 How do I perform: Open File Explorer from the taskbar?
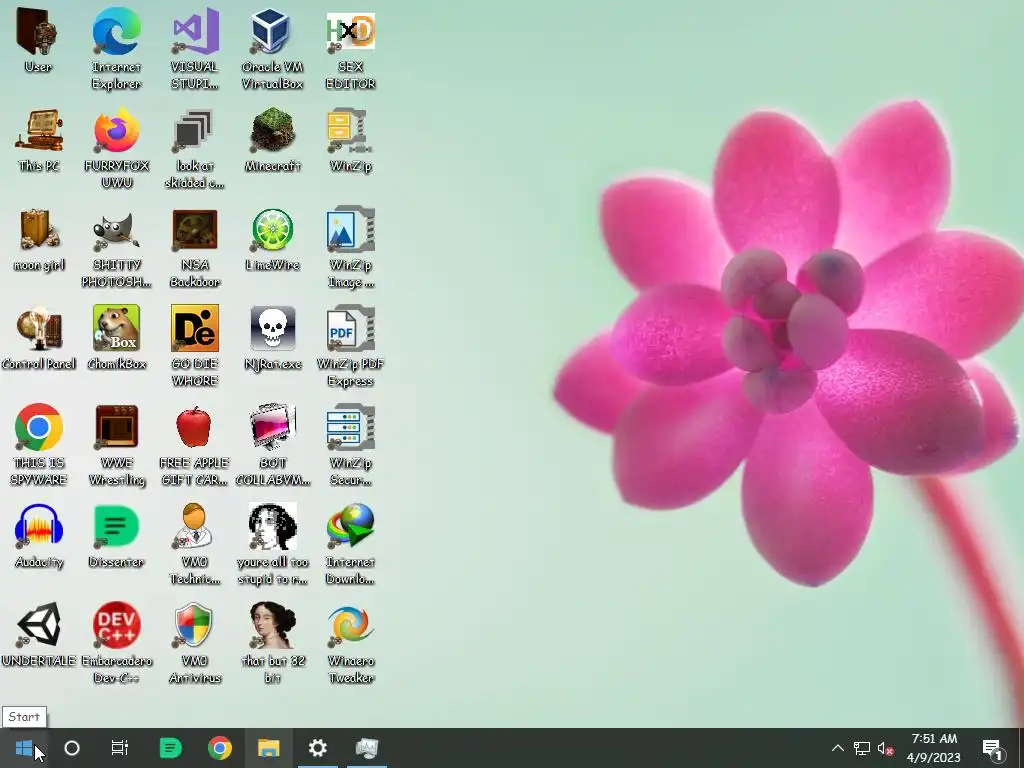268,748
